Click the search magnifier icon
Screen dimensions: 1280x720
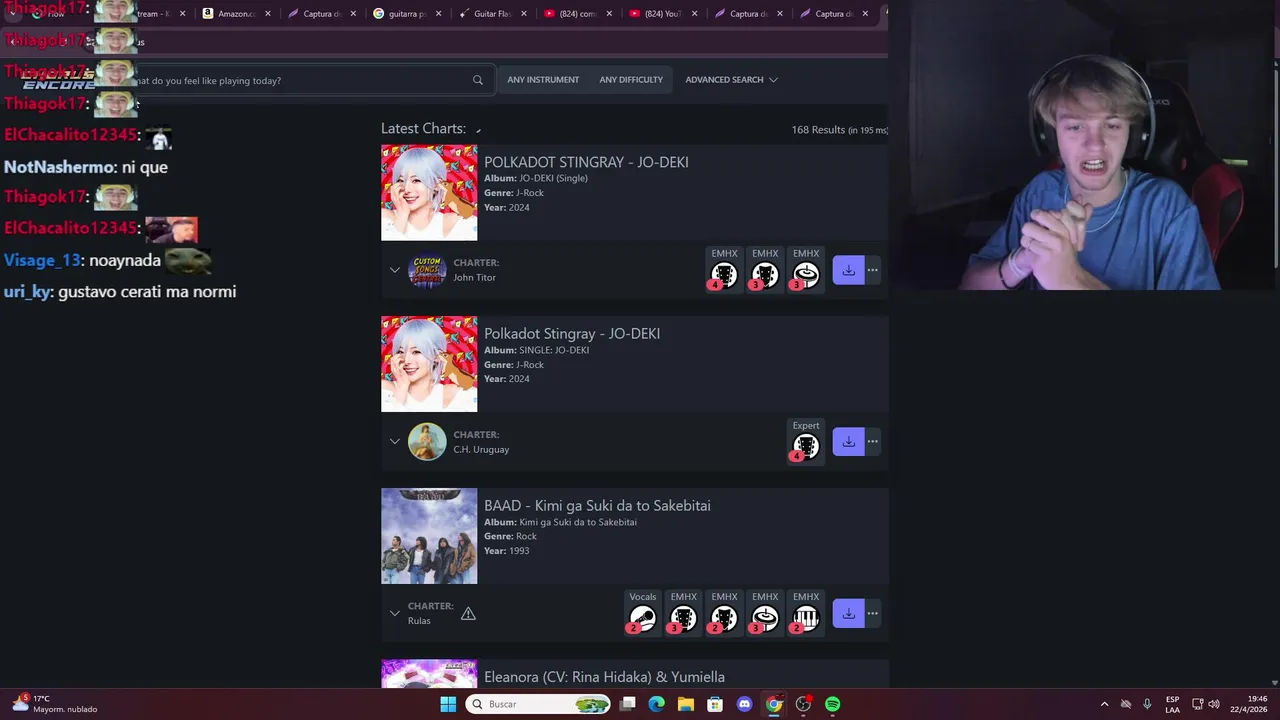477,80
